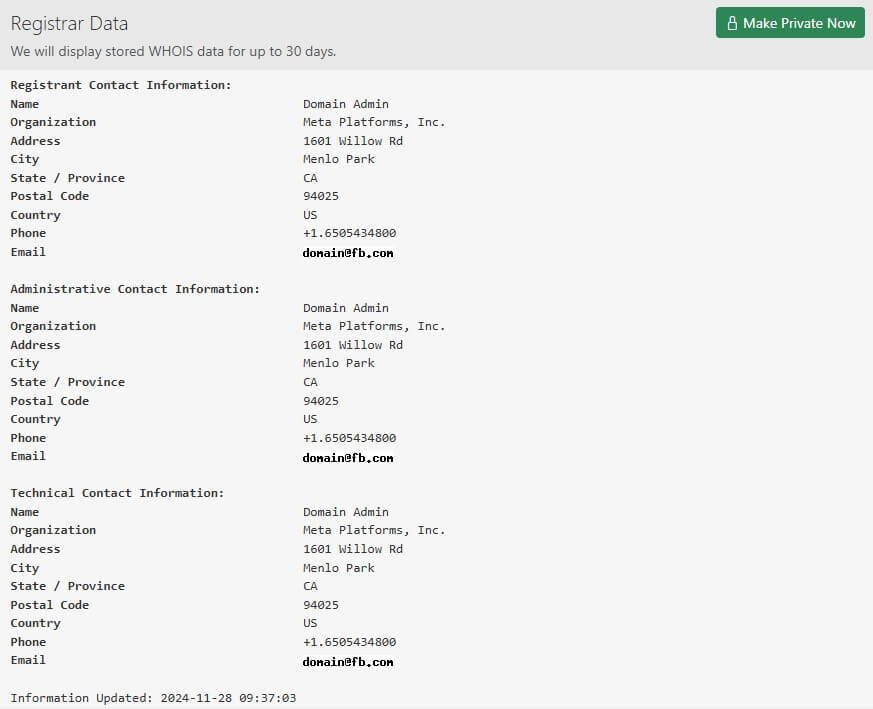Click the Registrar Data page title

click(x=68, y=23)
